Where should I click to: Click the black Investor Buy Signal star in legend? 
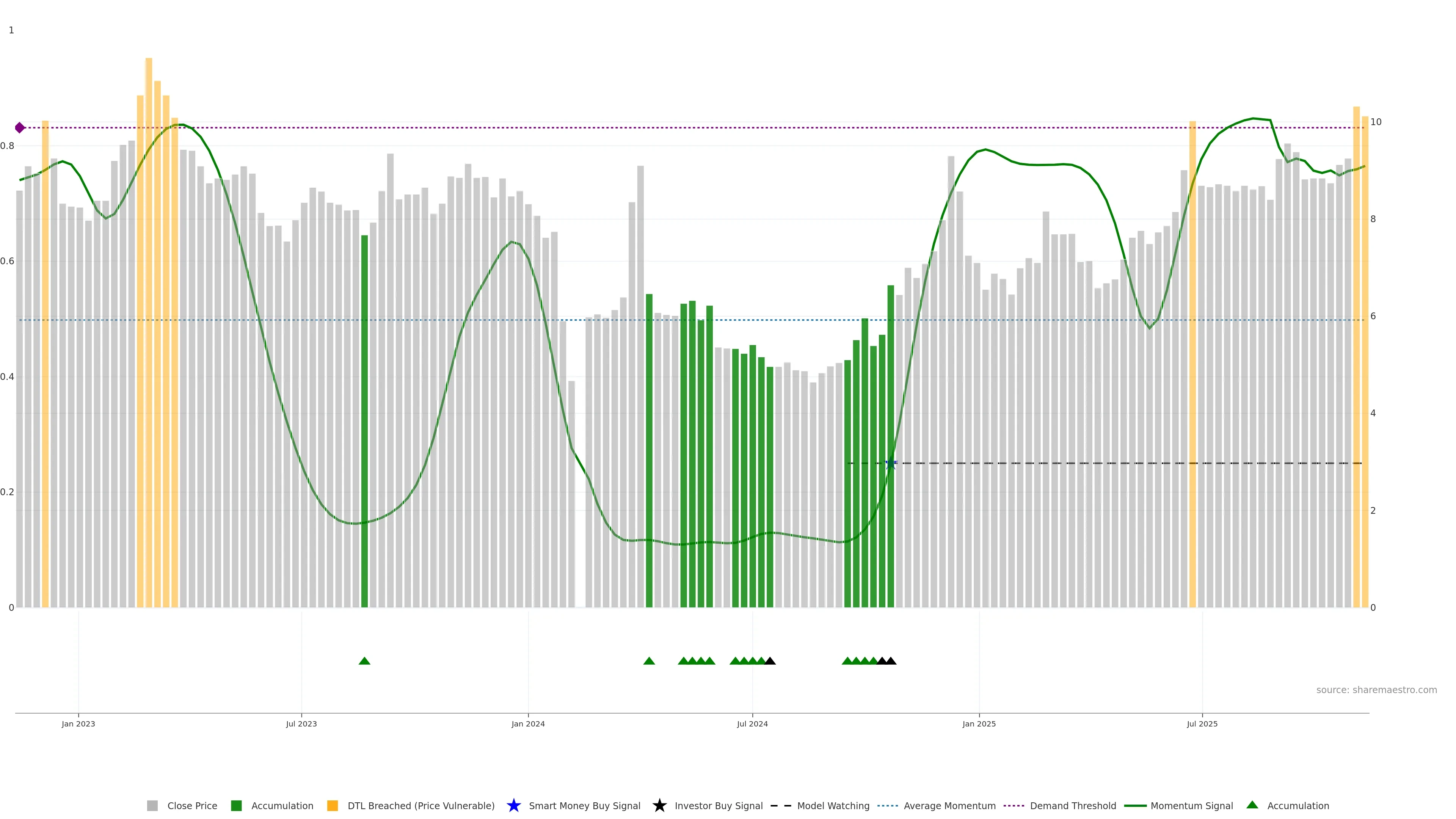click(x=659, y=805)
